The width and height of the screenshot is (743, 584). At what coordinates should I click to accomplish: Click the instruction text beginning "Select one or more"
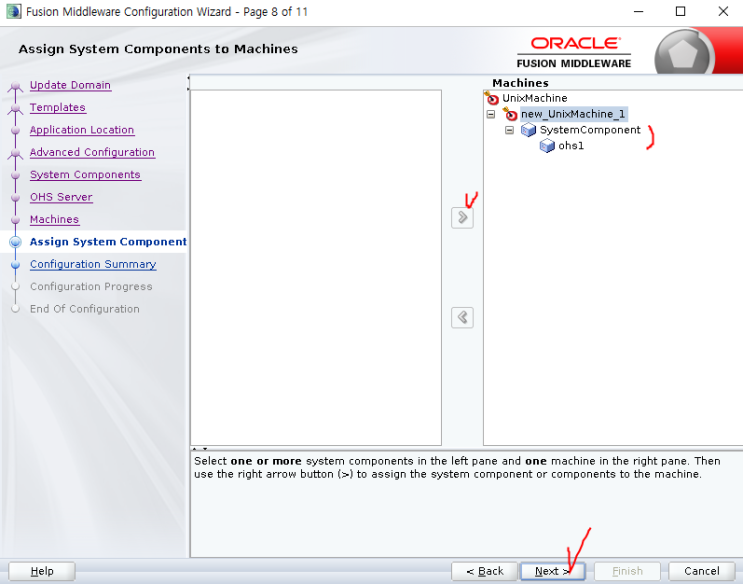457,467
